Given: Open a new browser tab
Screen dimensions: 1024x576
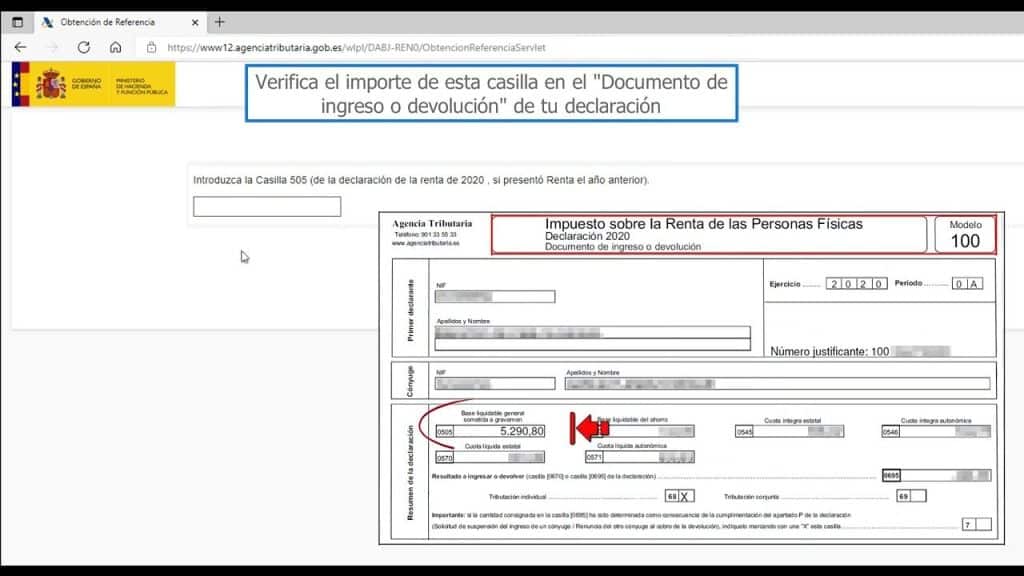Looking at the screenshot, I should point(220,20).
